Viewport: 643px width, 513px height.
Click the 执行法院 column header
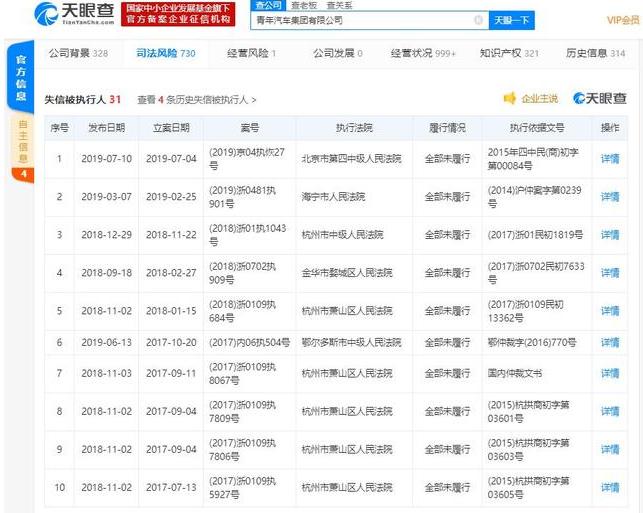tap(354, 128)
